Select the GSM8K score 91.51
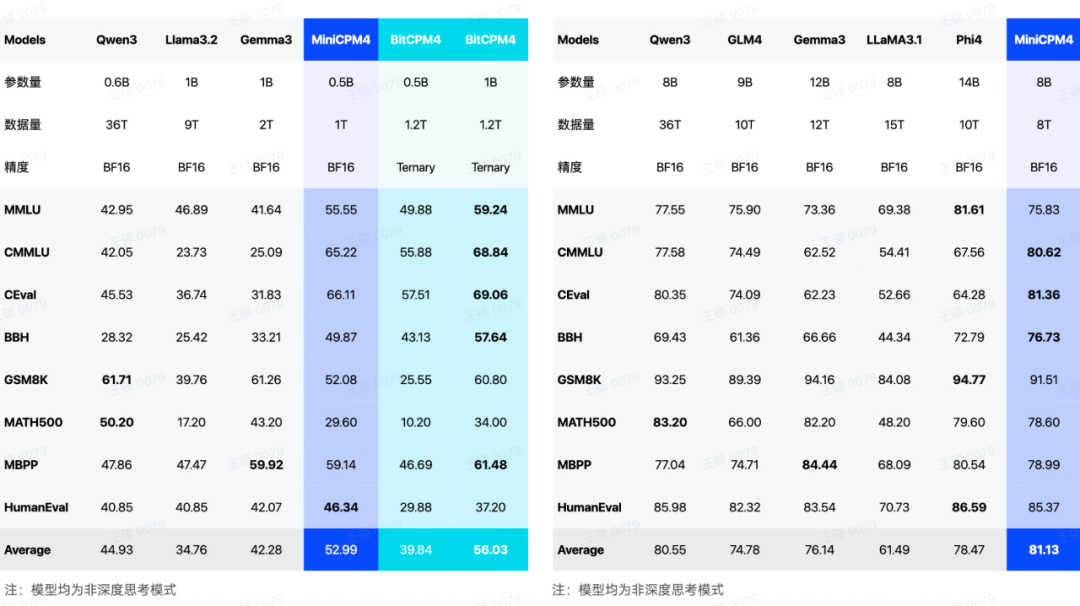The width and height of the screenshot is (1080, 606). click(1043, 379)
